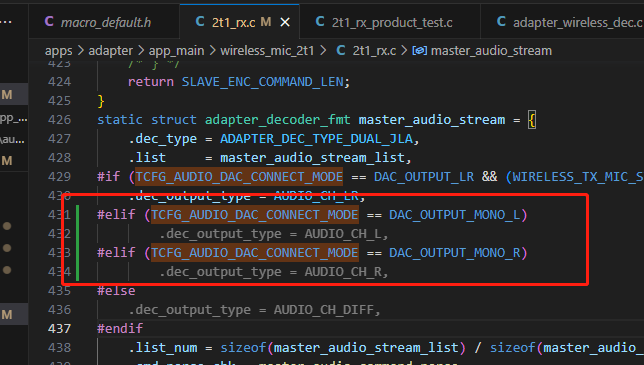Open the adapter_wireless_dec.c tab
Viewport: 644px width, 365px height.
pos(568,22)
